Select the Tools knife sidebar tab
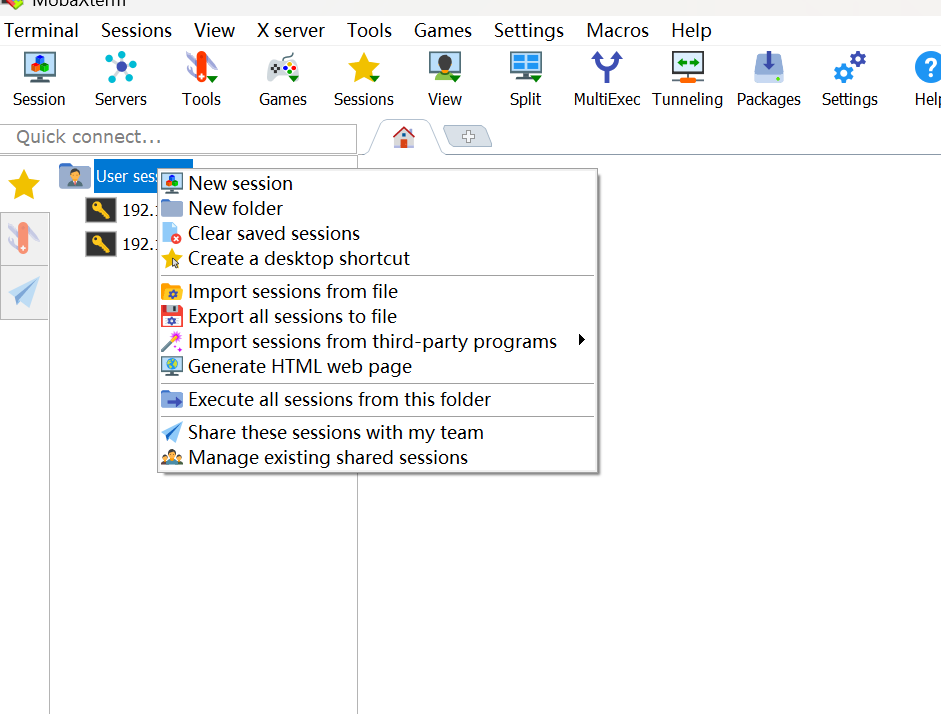941x714 pixels. [x=24, y=238]
